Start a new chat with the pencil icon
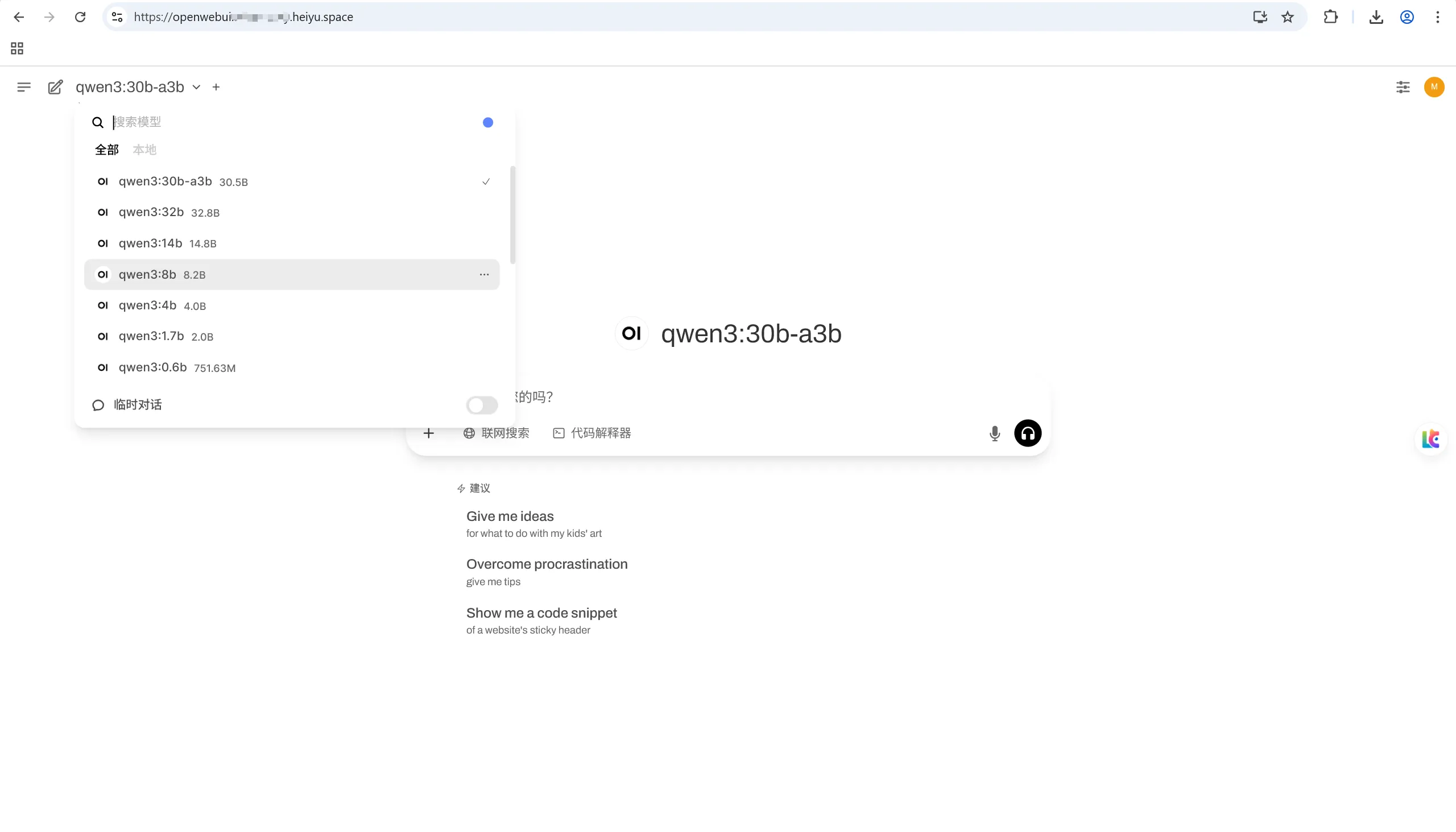 pos(55,87)
